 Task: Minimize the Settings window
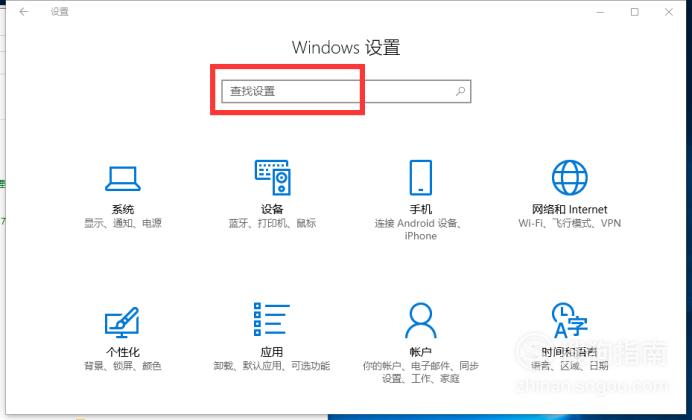[600, 12]
